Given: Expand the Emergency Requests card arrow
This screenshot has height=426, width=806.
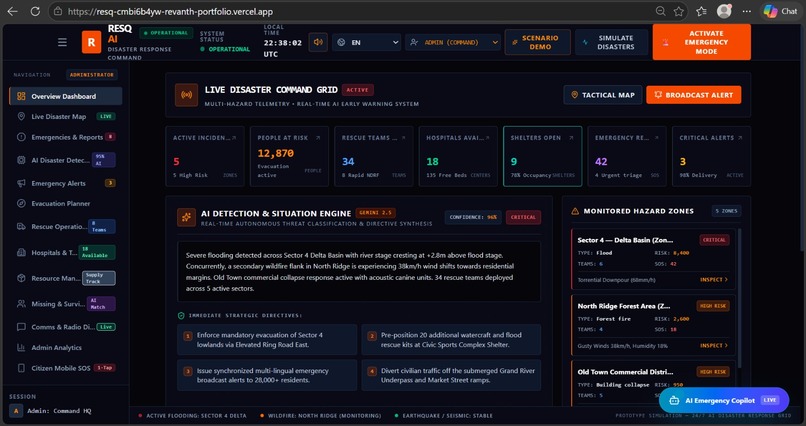Looking at the screenshot, I should 655,138.
